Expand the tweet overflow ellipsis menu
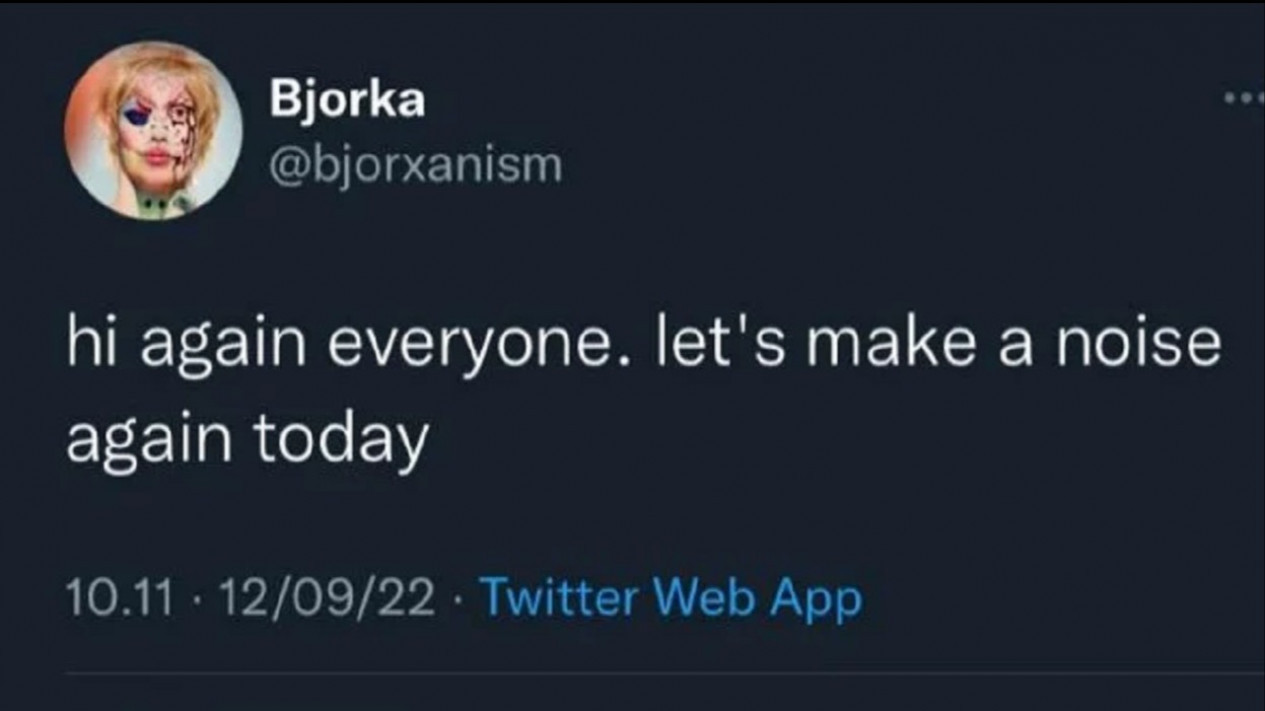 point(1246,99)
